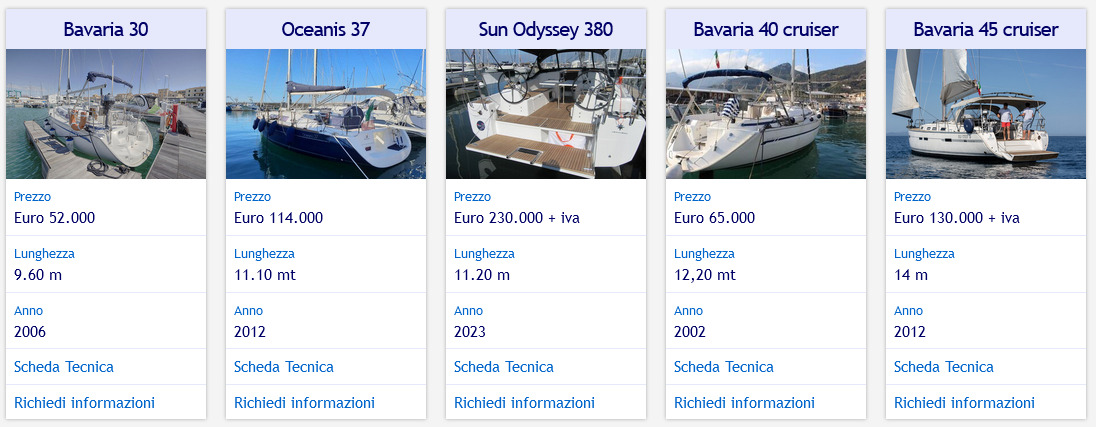The width and height of the screenshot is (1096, 427).
Task: Click the Sun Odyssey 380 title heading
Action: click(x=546, y=29)
